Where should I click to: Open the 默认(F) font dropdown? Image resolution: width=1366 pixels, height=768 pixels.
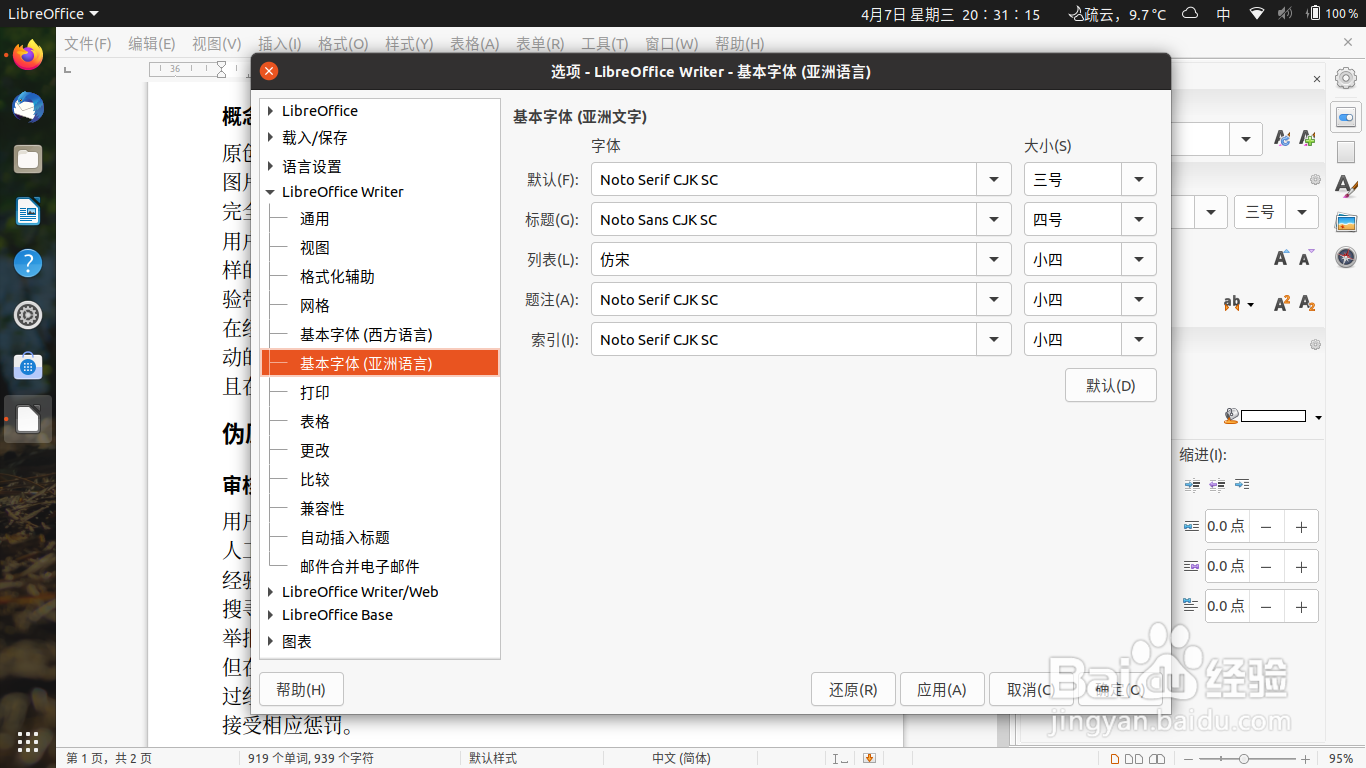[x=994, y=180]
